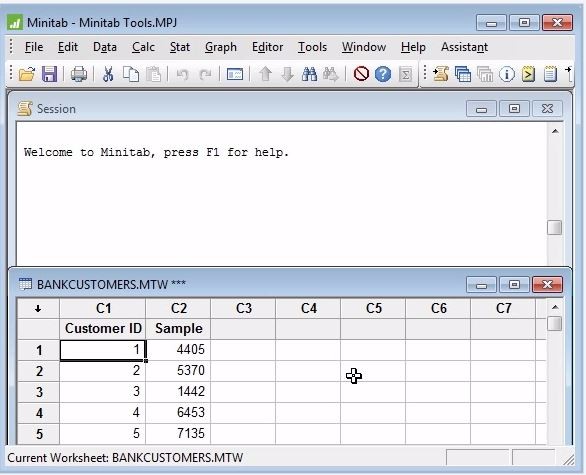This screenshot has width=586, height=475.
Task: Click worksheet scrollbar up arrow
Action: 555,307
